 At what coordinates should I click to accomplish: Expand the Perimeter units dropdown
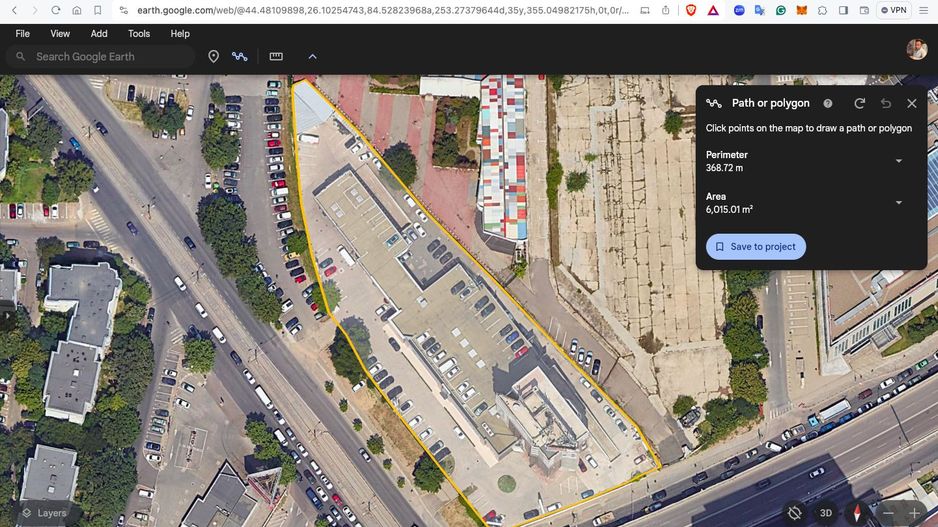click(898, 161)
